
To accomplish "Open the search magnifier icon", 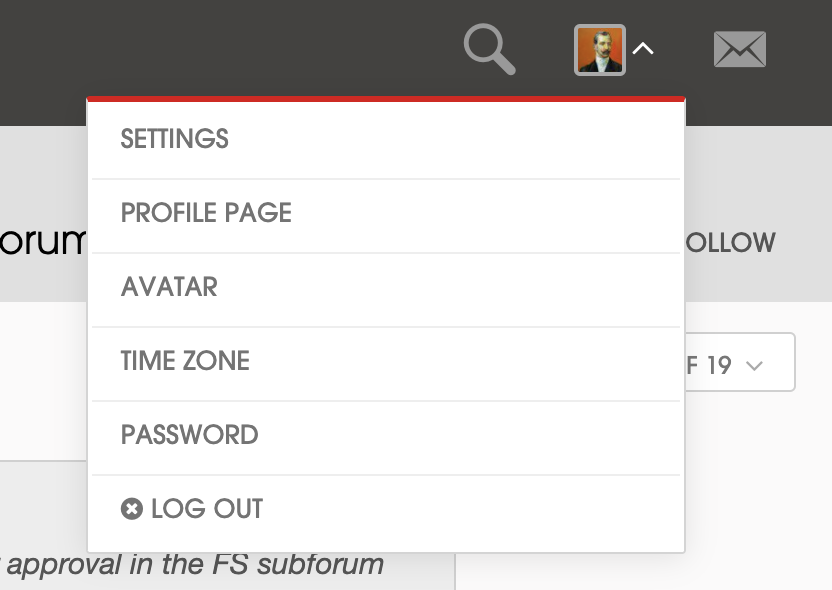I will pyautogui.click(x=489, y=50).
